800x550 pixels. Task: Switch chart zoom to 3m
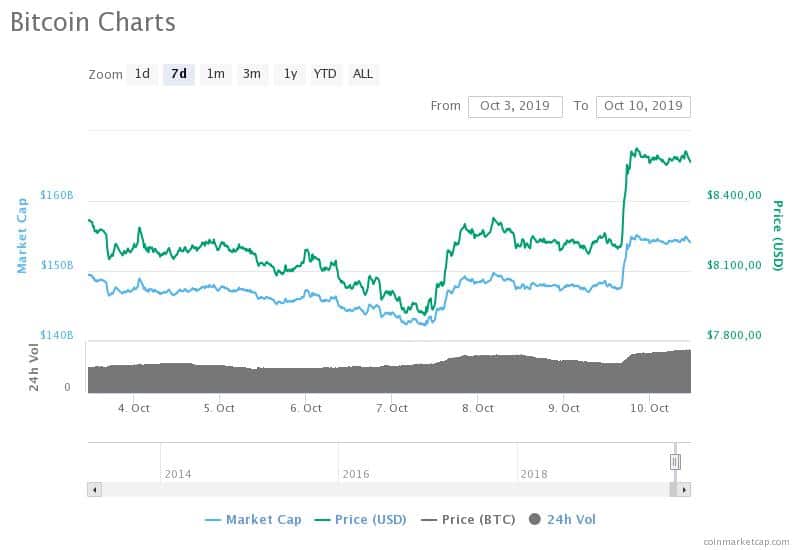tap(252, 74)
